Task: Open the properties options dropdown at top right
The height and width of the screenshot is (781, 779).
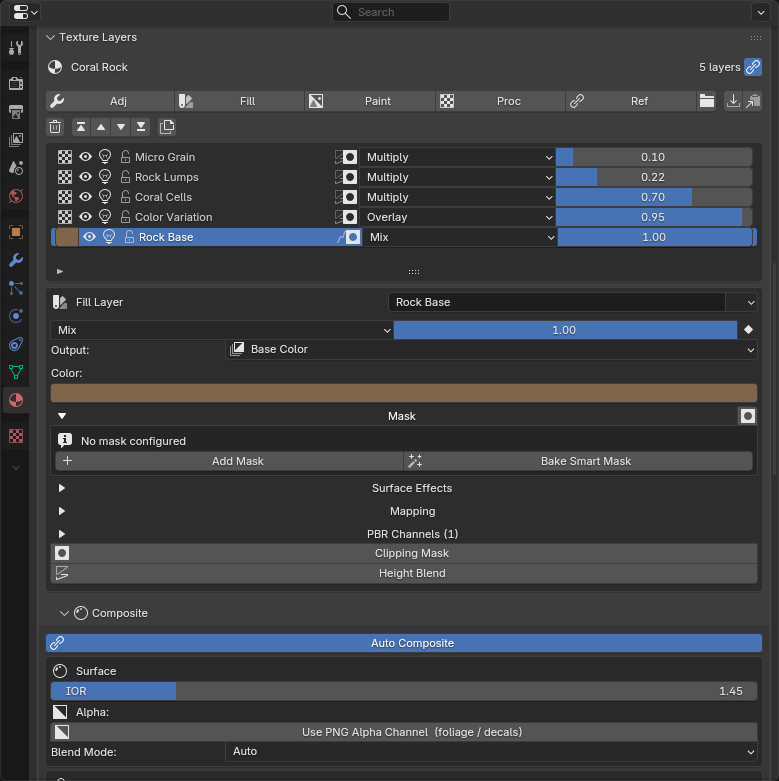Action: [761, 12]
